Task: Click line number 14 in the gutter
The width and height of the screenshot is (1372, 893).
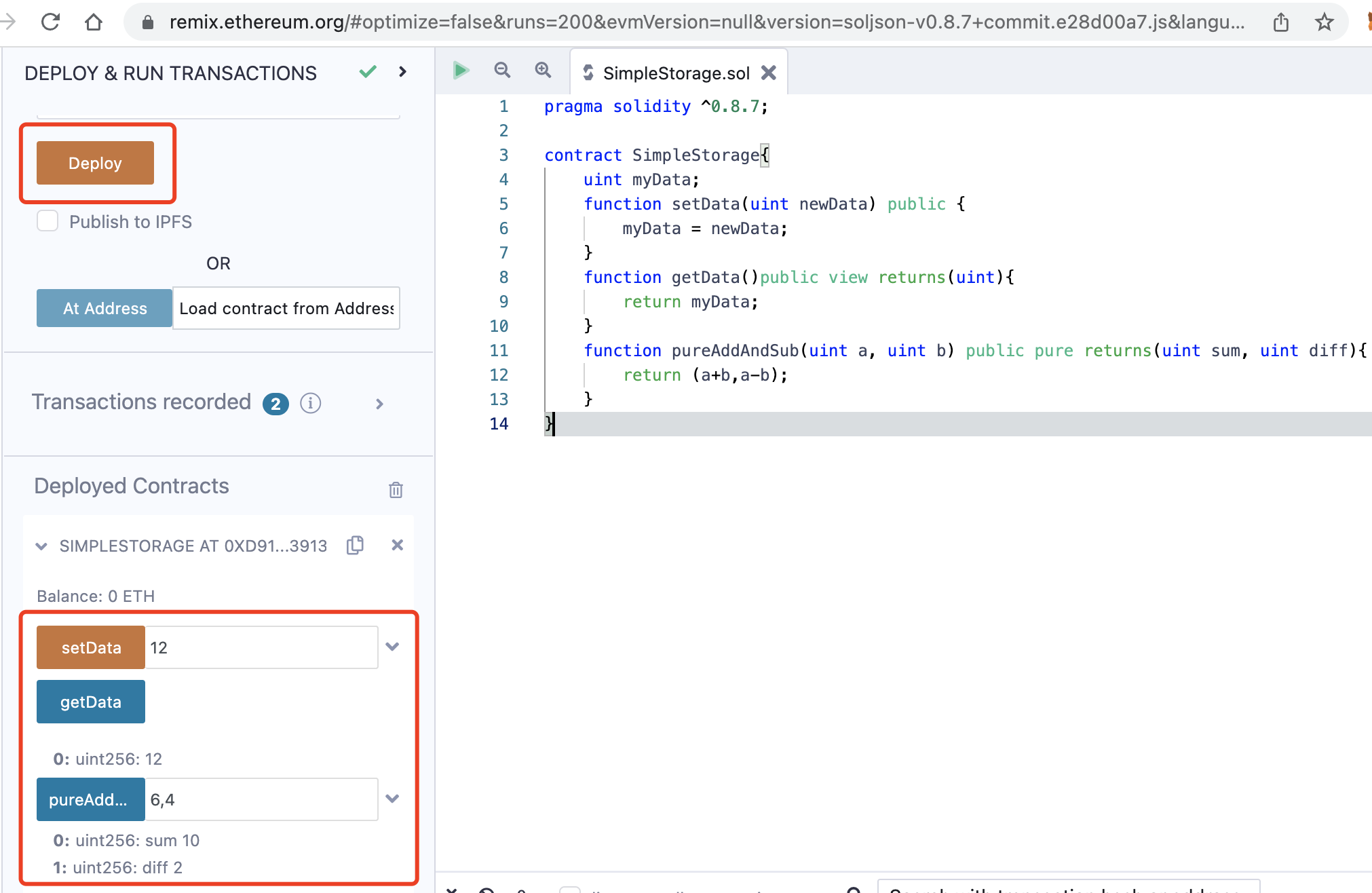Action: coord(499,424)
